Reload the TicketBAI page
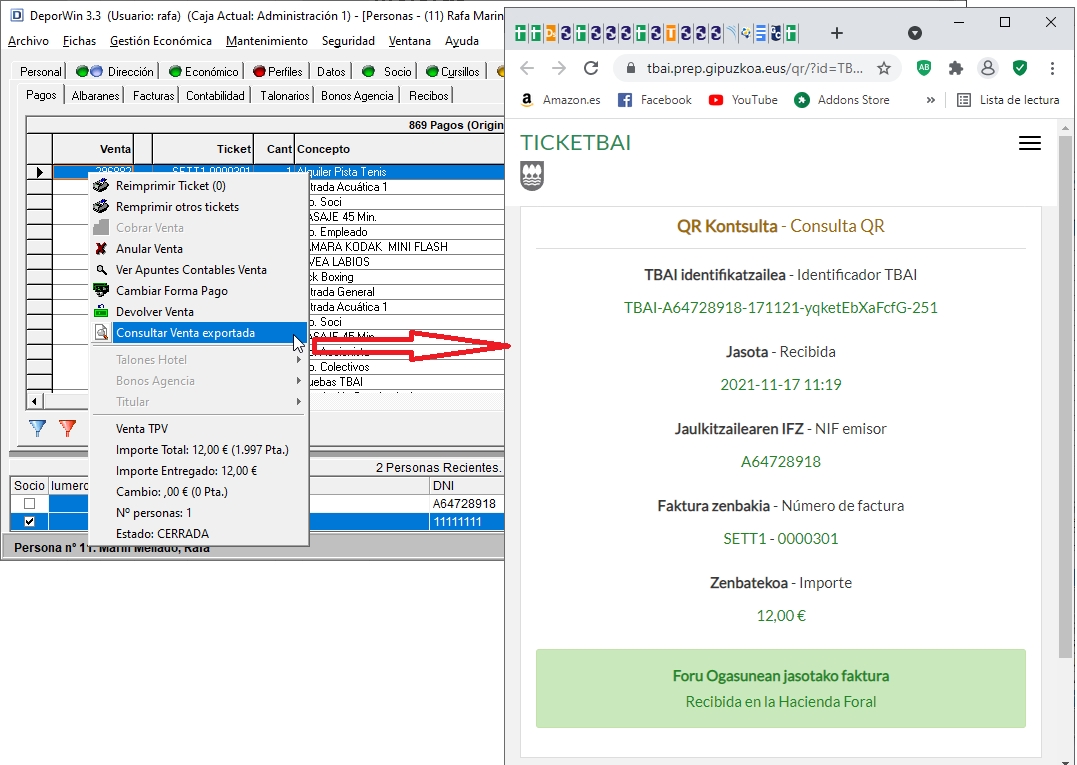1077x765 pixels. pos(591,68)
